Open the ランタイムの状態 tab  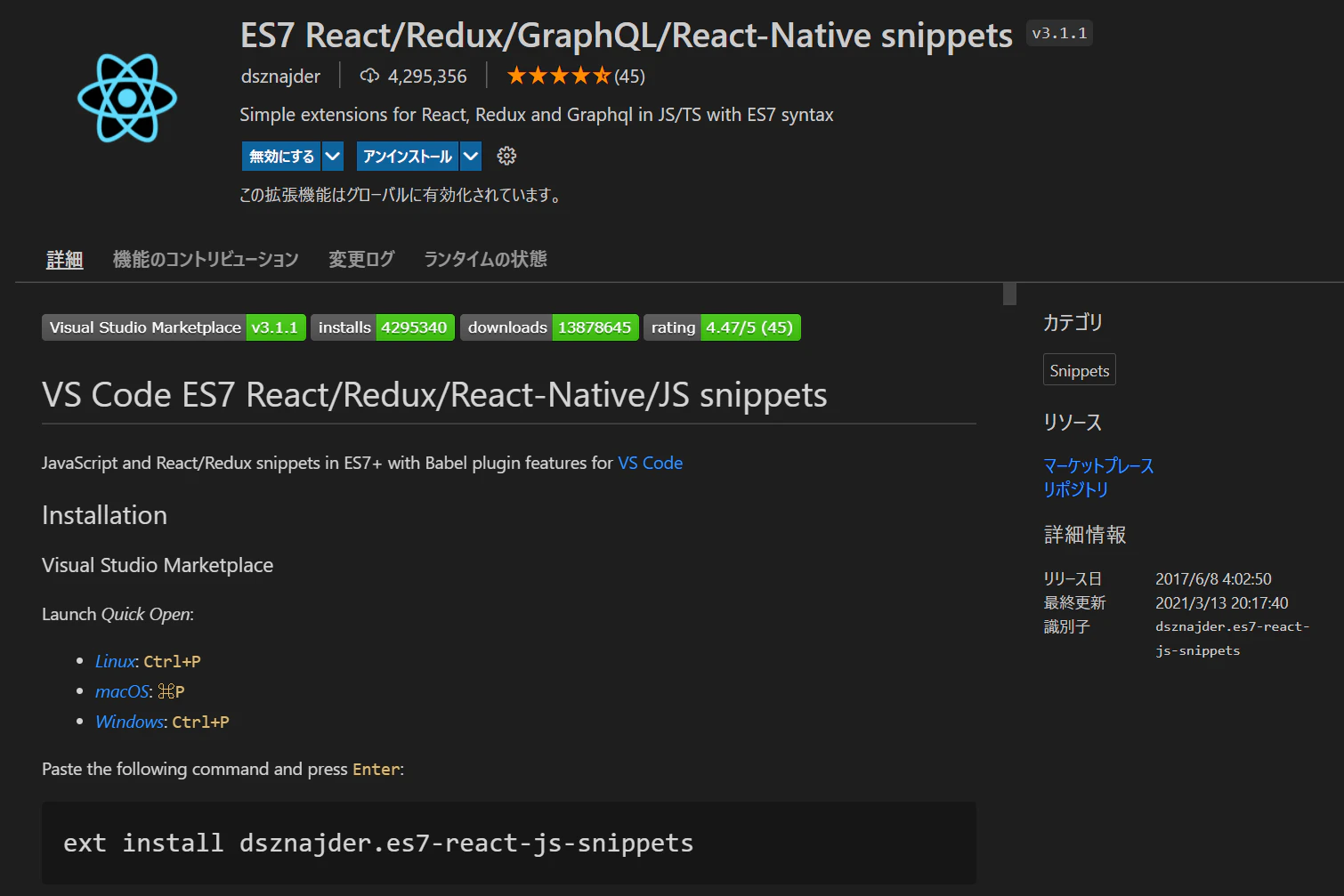pyautogui.click(x=485, y=259)
